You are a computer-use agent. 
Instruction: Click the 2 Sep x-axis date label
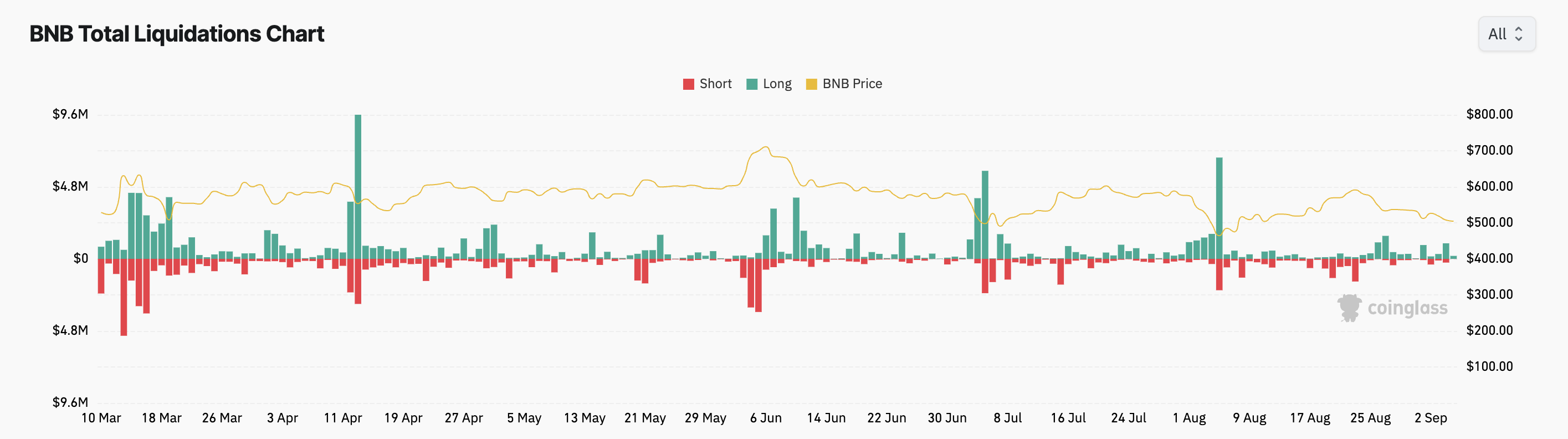[1431, 418]
